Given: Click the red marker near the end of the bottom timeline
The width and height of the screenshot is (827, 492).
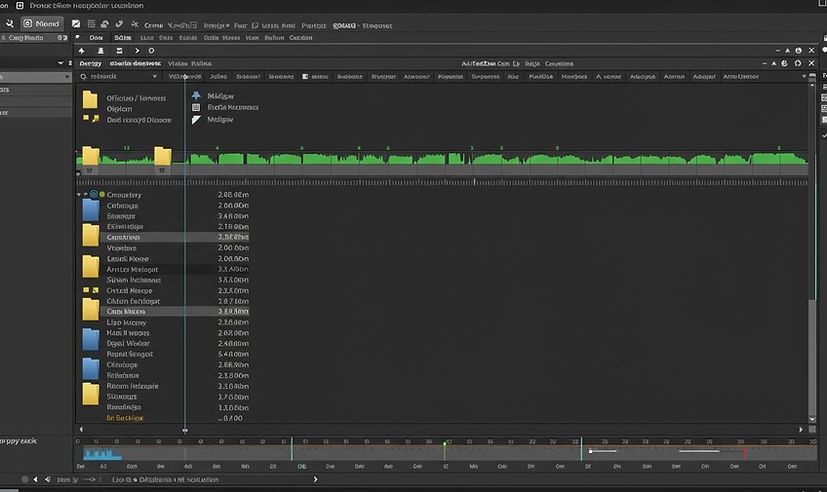Looking at the screenshot, I should click(x=745, y=453).
